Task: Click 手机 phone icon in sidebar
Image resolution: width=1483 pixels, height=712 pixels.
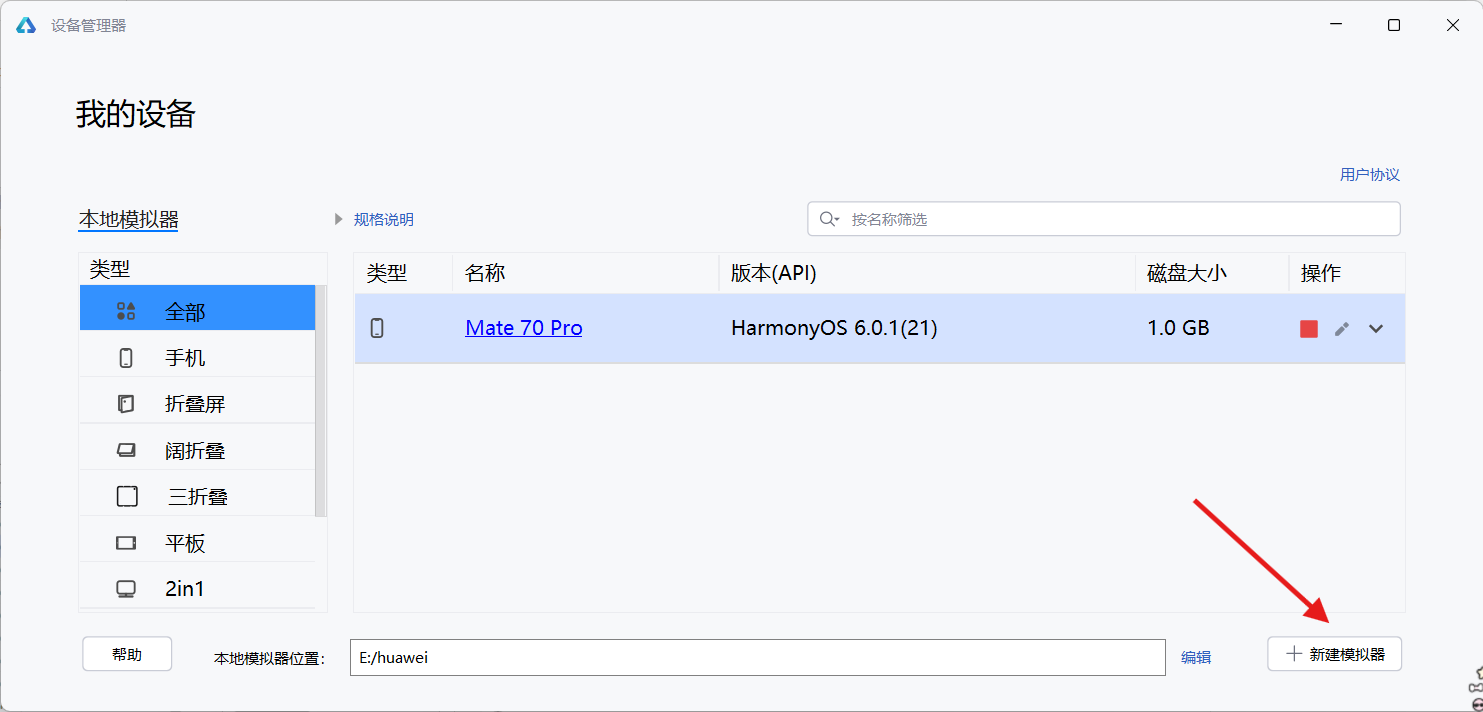Action: [x=126, y=358]
